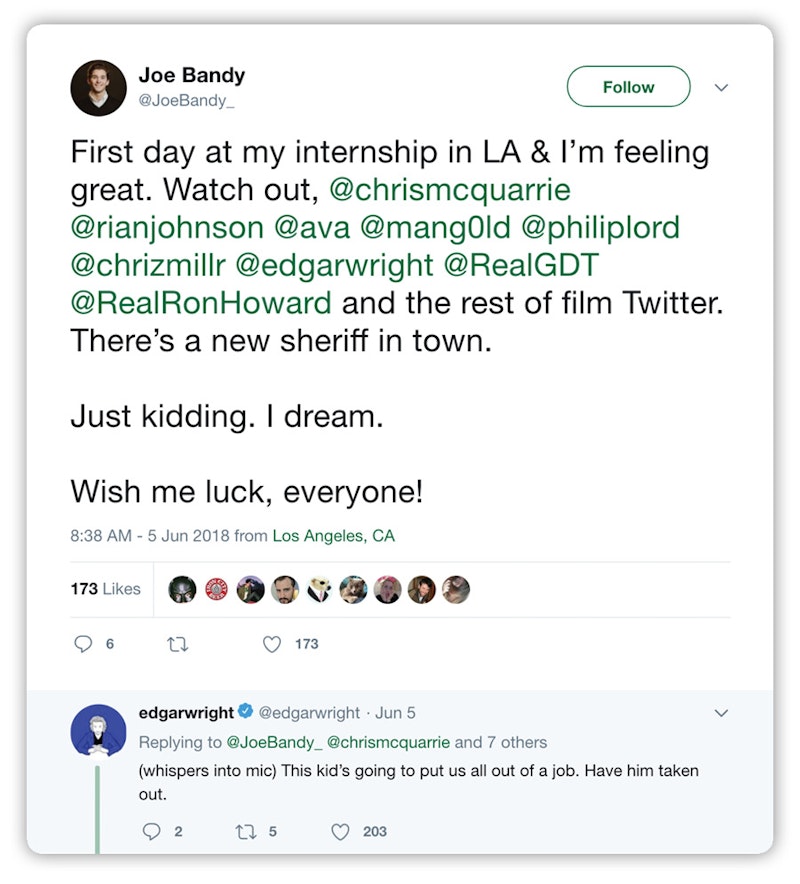Open the Los Angeles, CA location
This screenshot has width=800, height=884.
pos(333,536)
